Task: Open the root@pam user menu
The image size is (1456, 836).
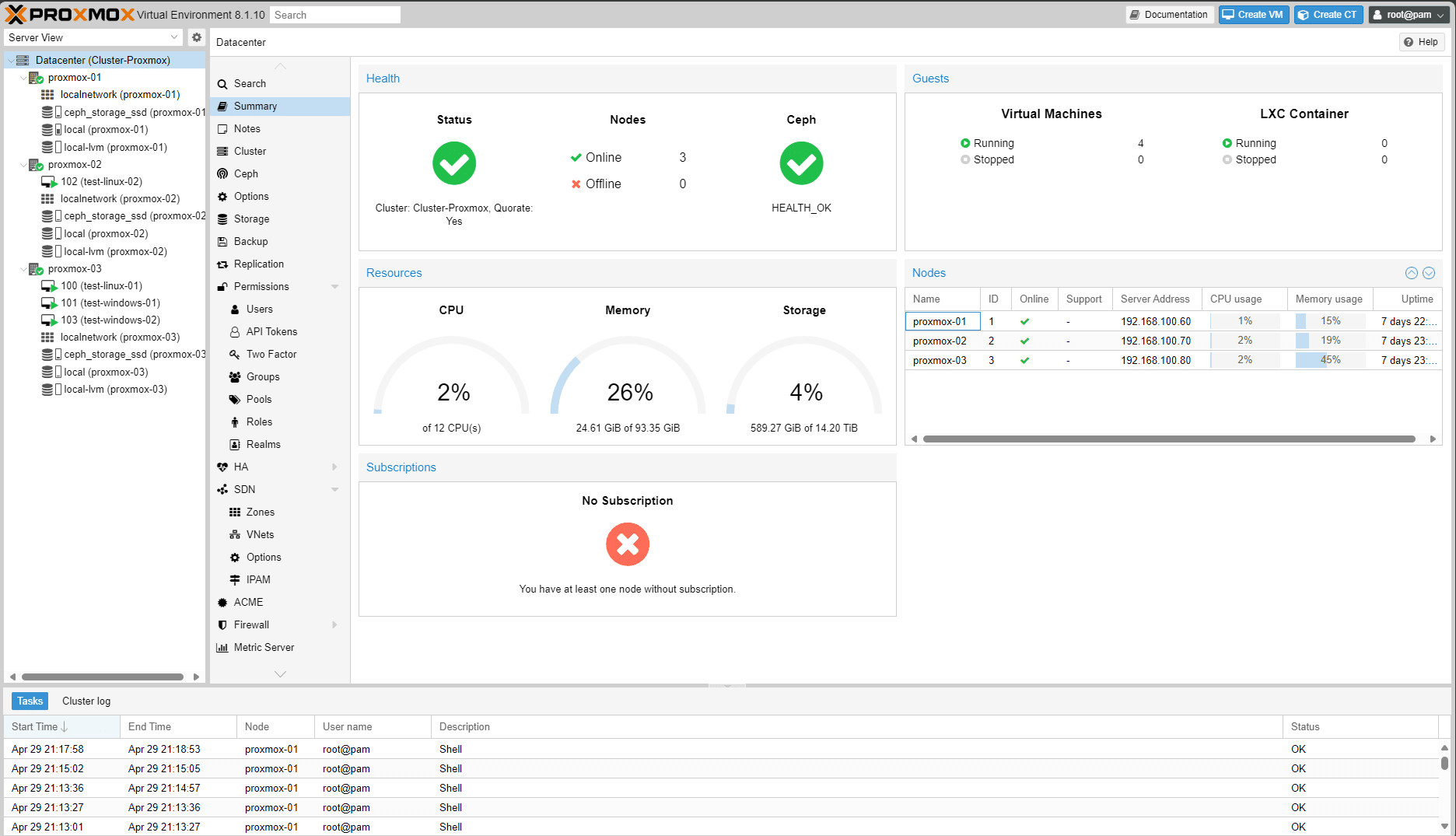Action: [x=1409, y=15]
